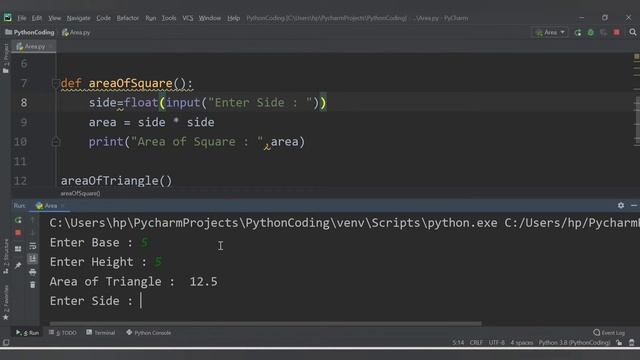This screenshot has width=640, height=360.
Task: Close the Area.py editor tab
Action: 51,47
